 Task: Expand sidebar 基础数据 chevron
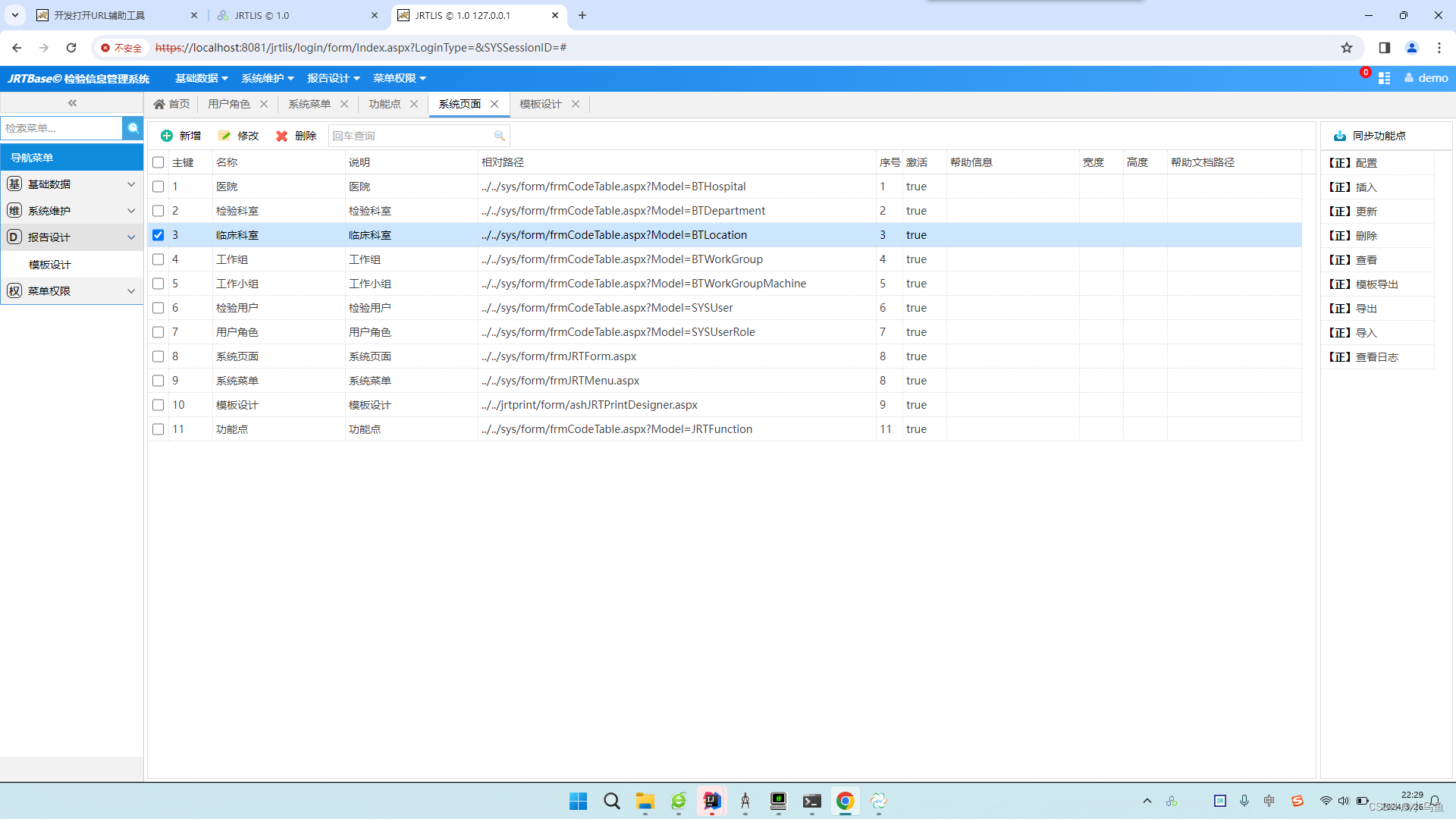[131, 184]
